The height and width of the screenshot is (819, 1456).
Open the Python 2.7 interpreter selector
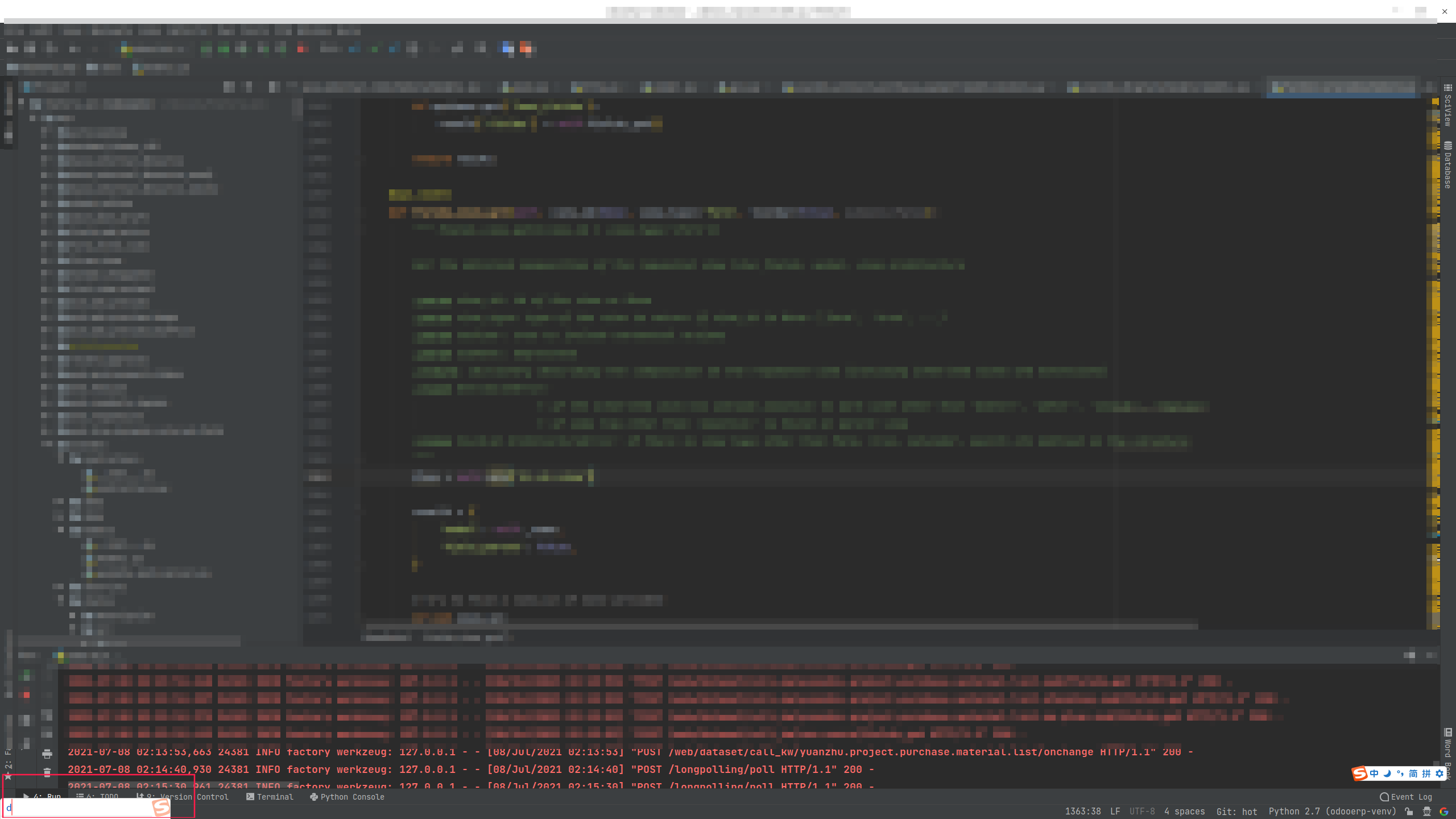point(1332,812)
